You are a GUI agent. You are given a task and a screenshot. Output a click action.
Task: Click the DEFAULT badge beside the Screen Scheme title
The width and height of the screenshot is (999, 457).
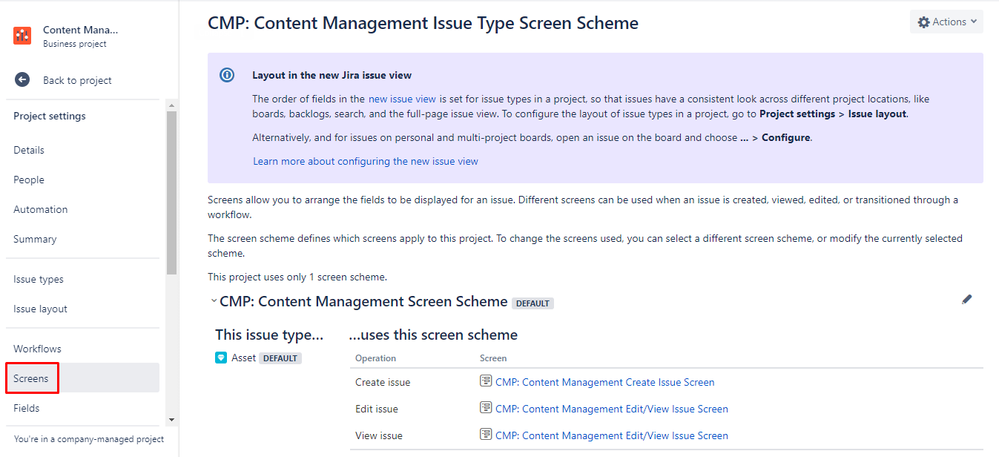533,303
